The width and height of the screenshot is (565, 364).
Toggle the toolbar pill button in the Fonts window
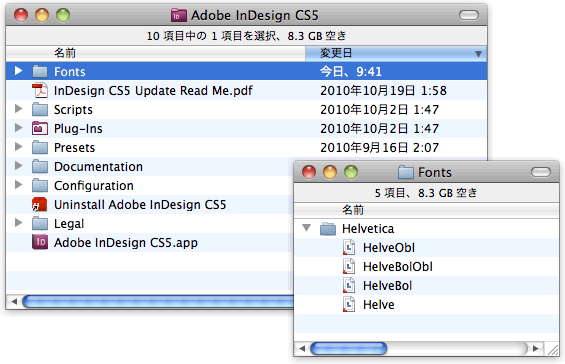click(540, 172)
